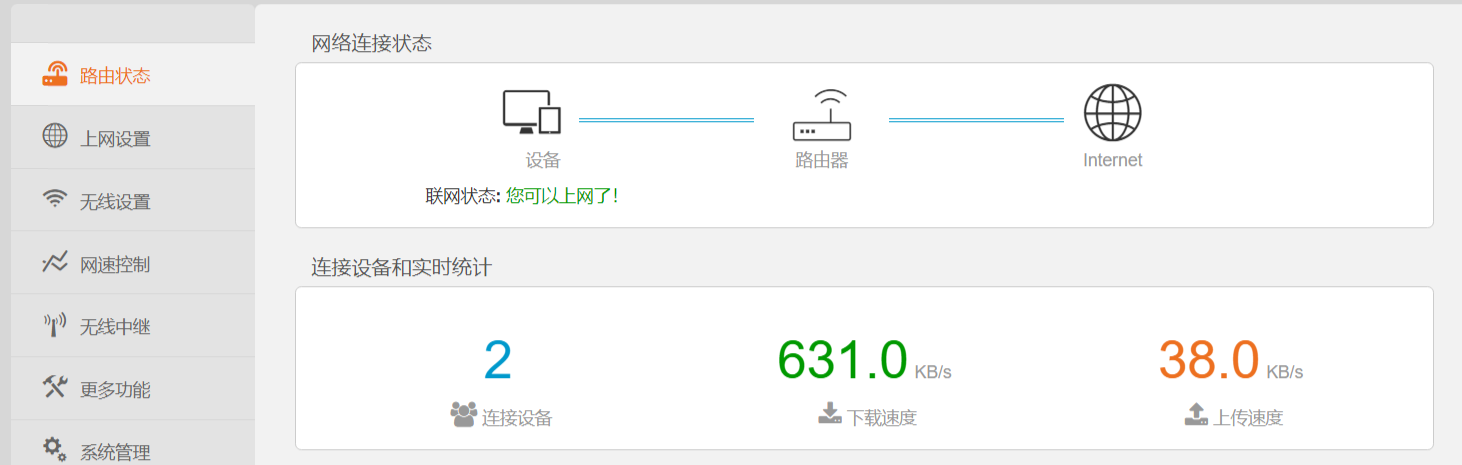Click the Internet label under globe
Image resolution: width=1462 pixels, height=465 pixels.
coord(1112,160)
